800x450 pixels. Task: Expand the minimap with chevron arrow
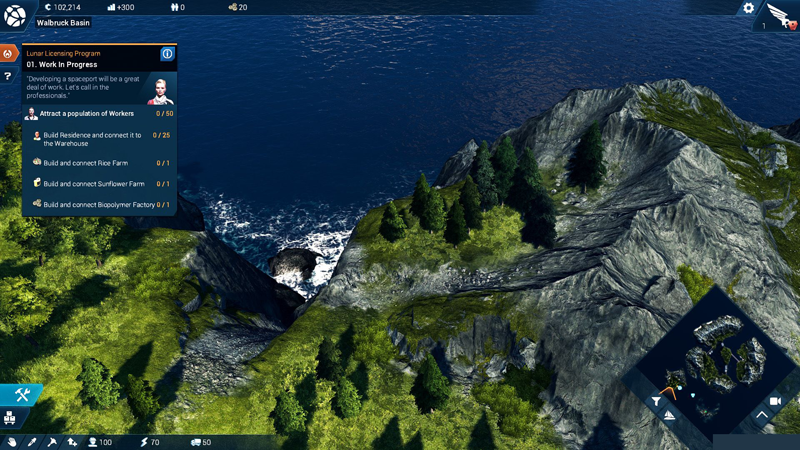tap(762, 415)
